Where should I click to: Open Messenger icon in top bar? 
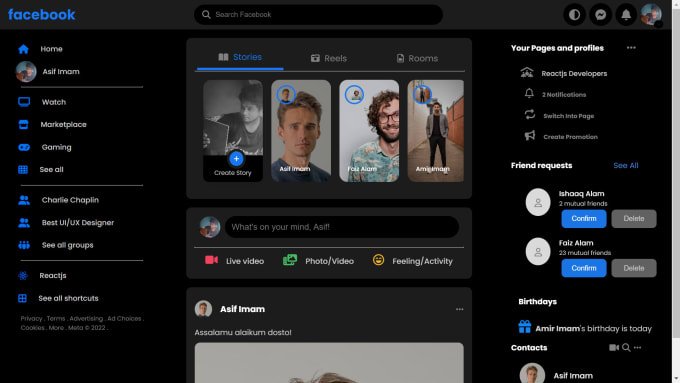pos(600,15)
